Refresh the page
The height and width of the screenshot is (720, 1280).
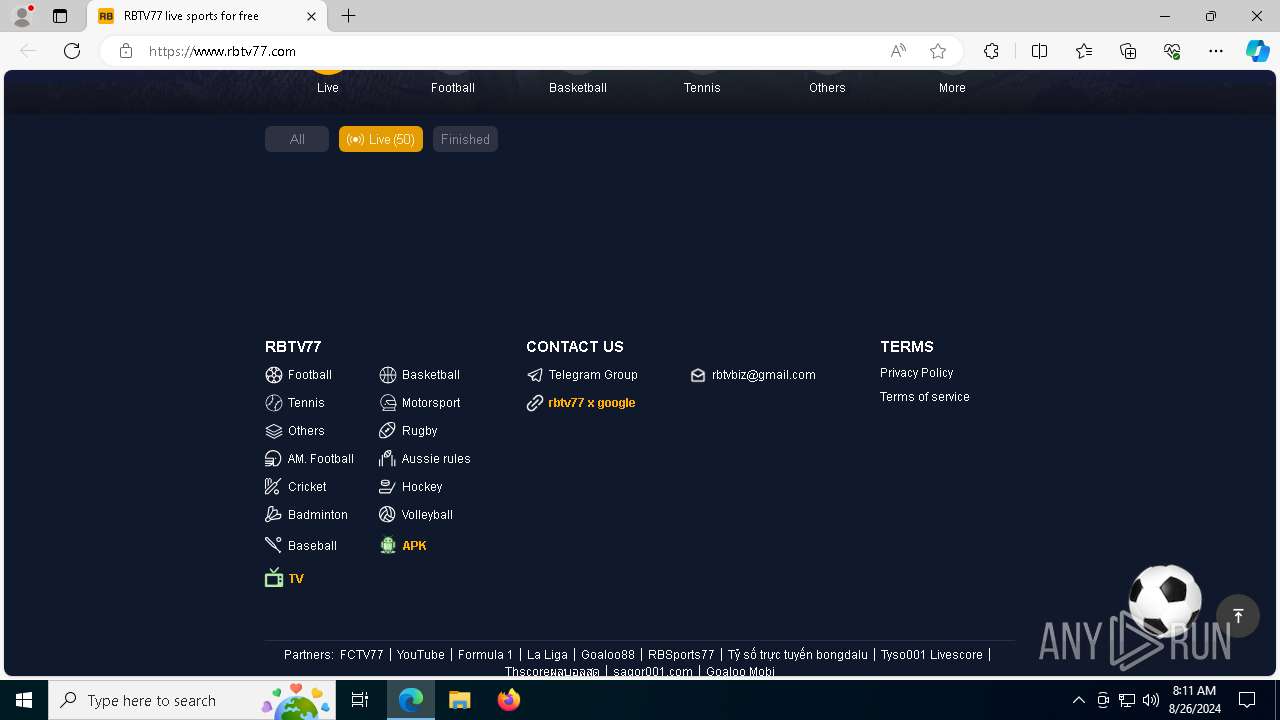[72, 51]
